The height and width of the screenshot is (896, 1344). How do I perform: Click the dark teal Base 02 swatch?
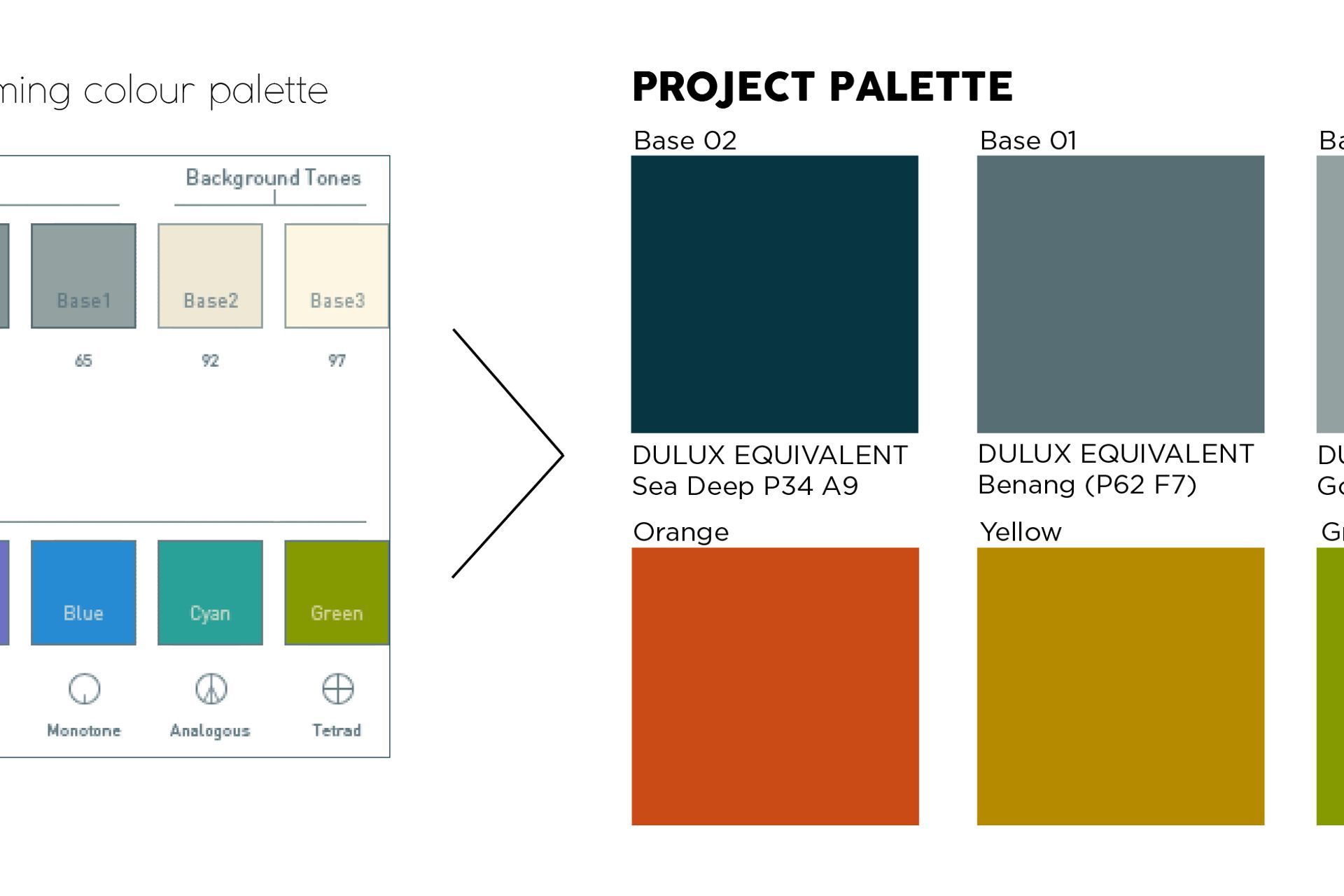pyautogui.click(x=774, y=294)
